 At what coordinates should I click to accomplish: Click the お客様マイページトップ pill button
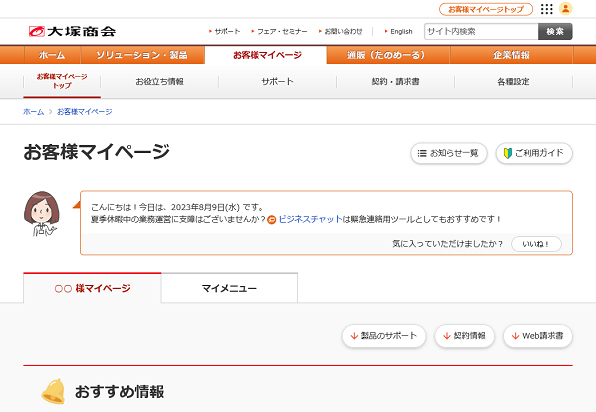(x=486, y=9)
